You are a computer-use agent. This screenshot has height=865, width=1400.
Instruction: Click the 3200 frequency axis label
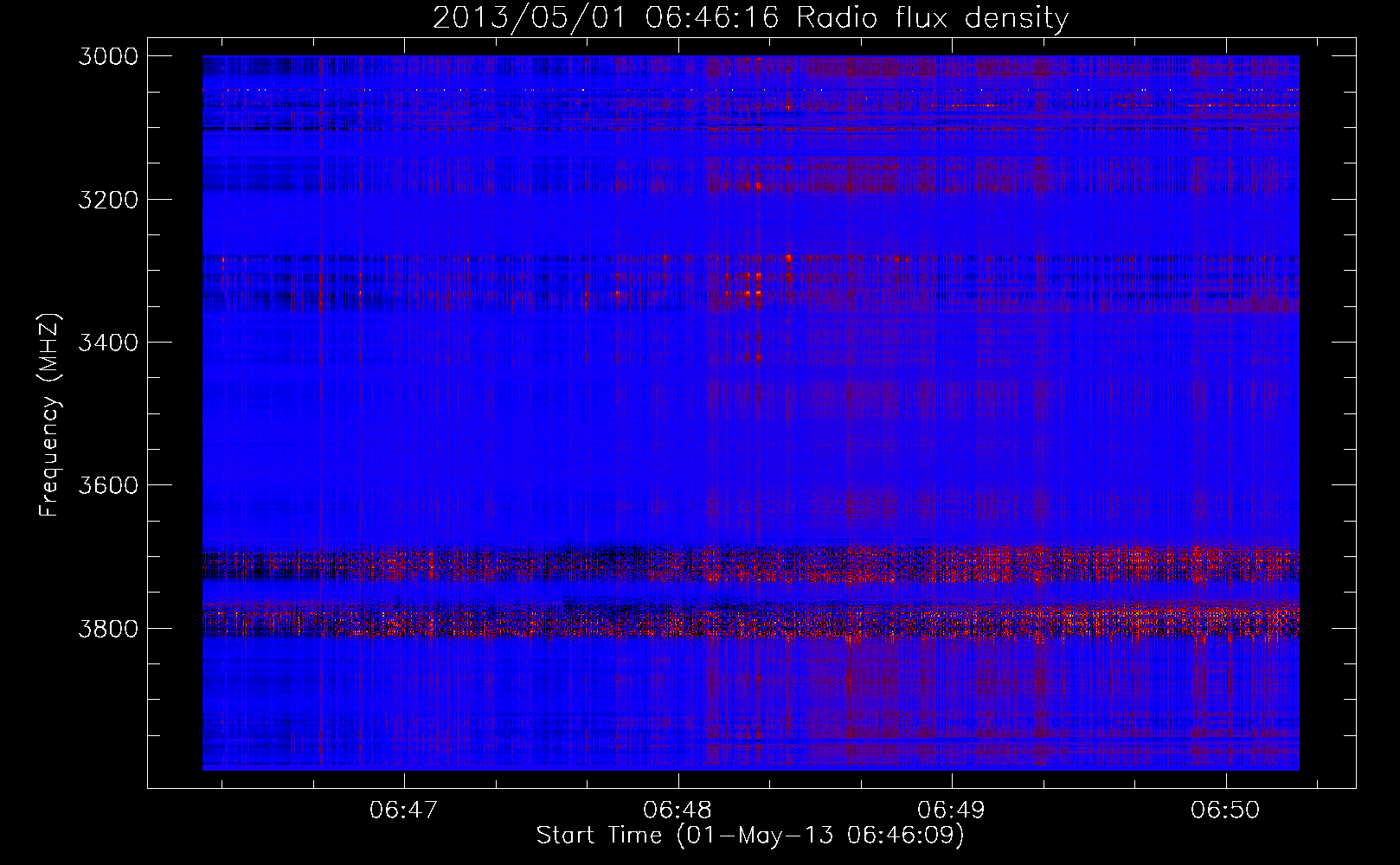(x=108, y=200)
